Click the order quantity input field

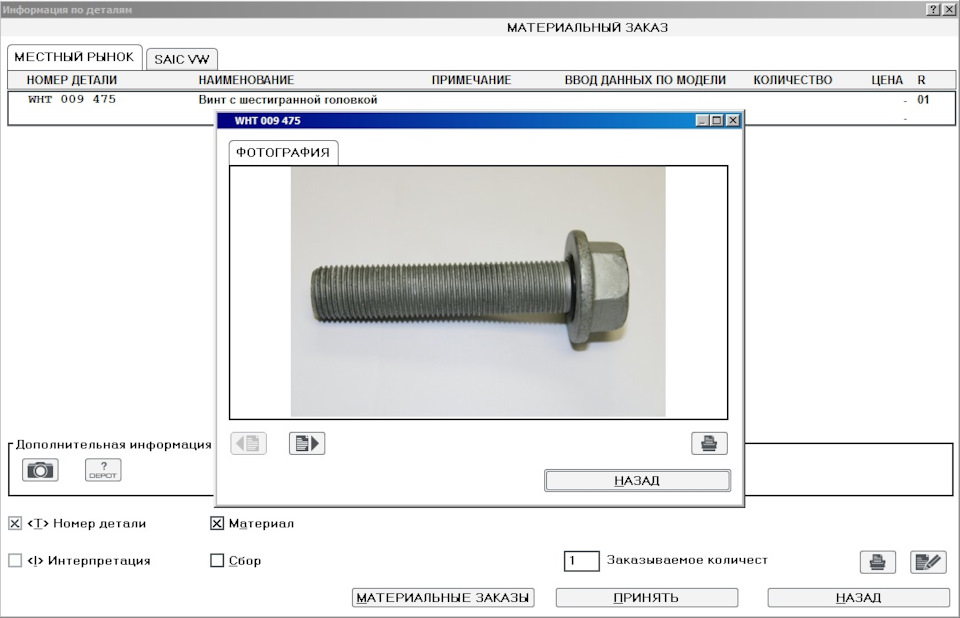point(583,561)
